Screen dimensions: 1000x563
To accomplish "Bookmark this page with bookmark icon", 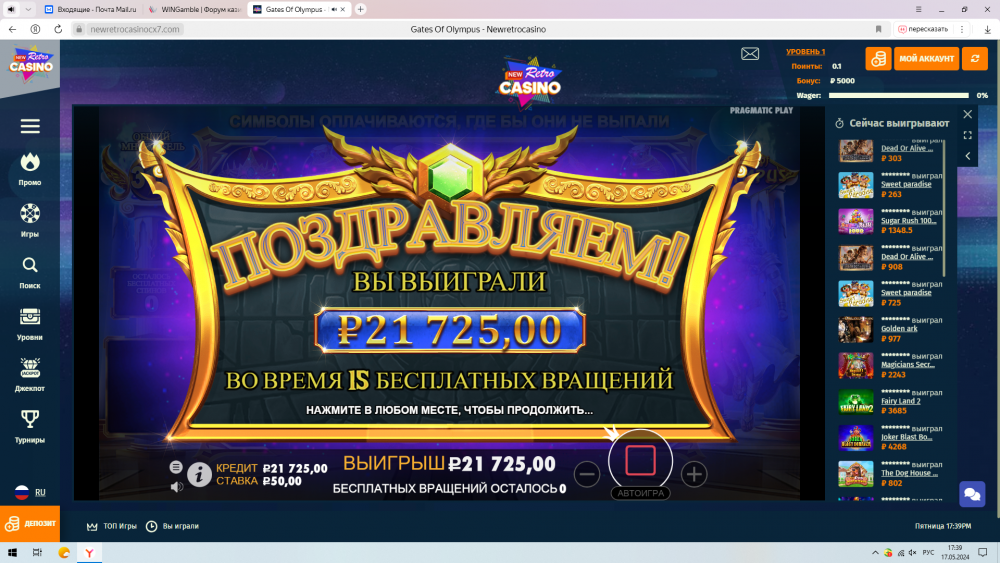I will point(879,29).
